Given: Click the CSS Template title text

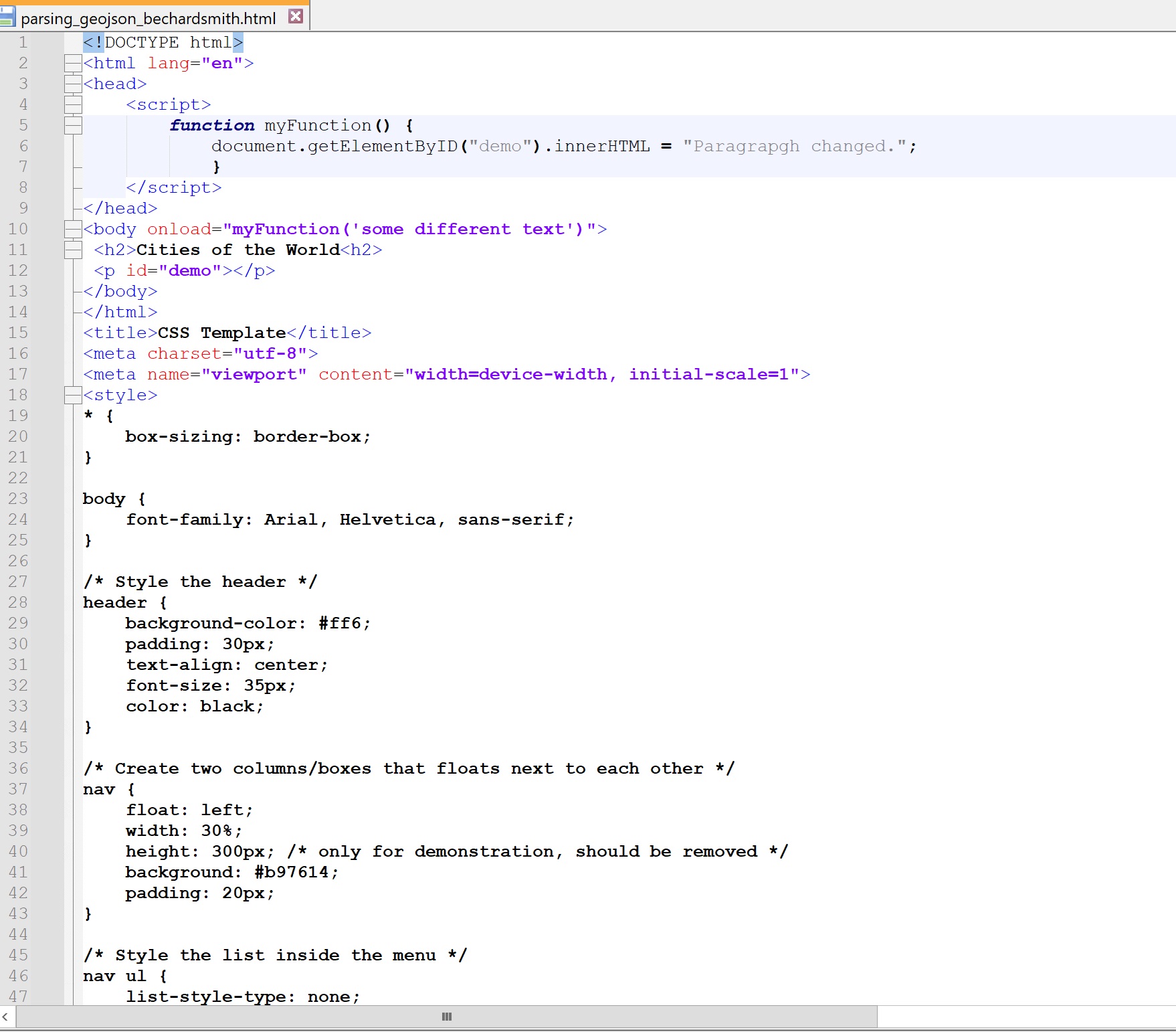Looking at the screenshot, I should tap(221, 333).
